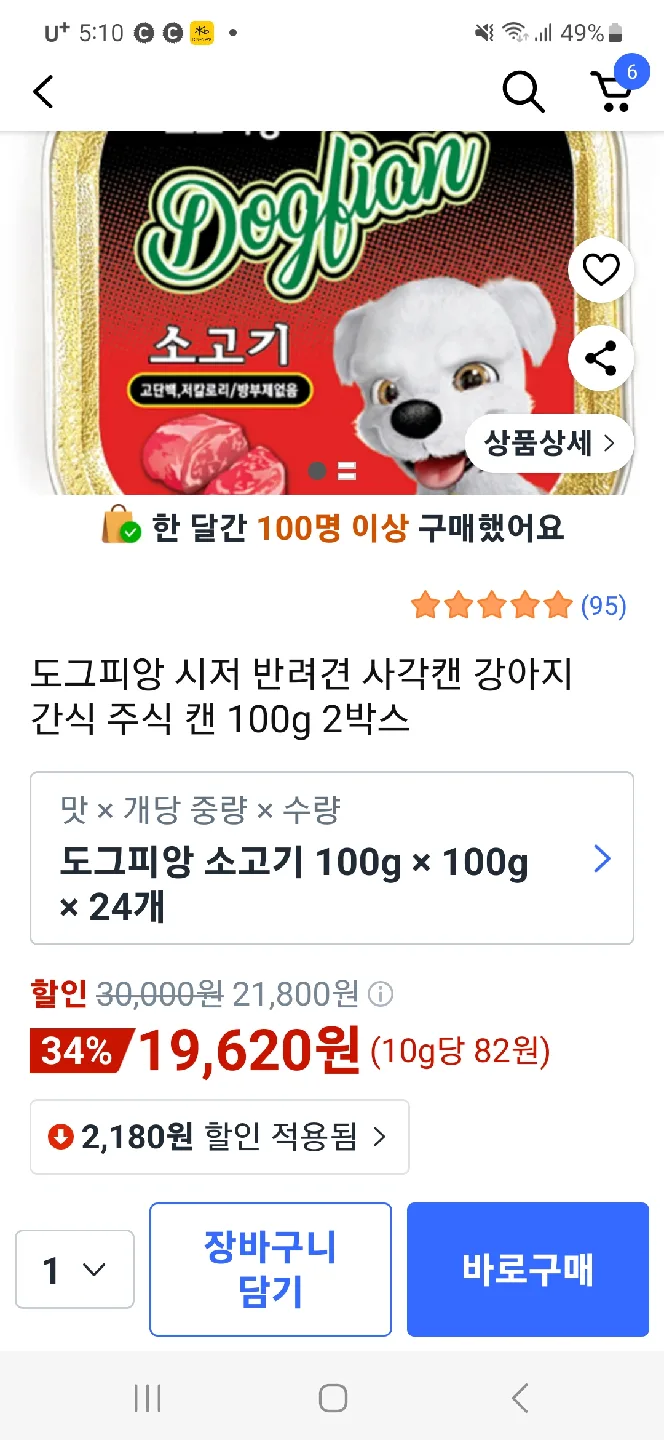This screenshot has height=1440, width=664.
Task: Tap the image pagination indicator dots
Action: pyautogui.click(x=332, y=471)
